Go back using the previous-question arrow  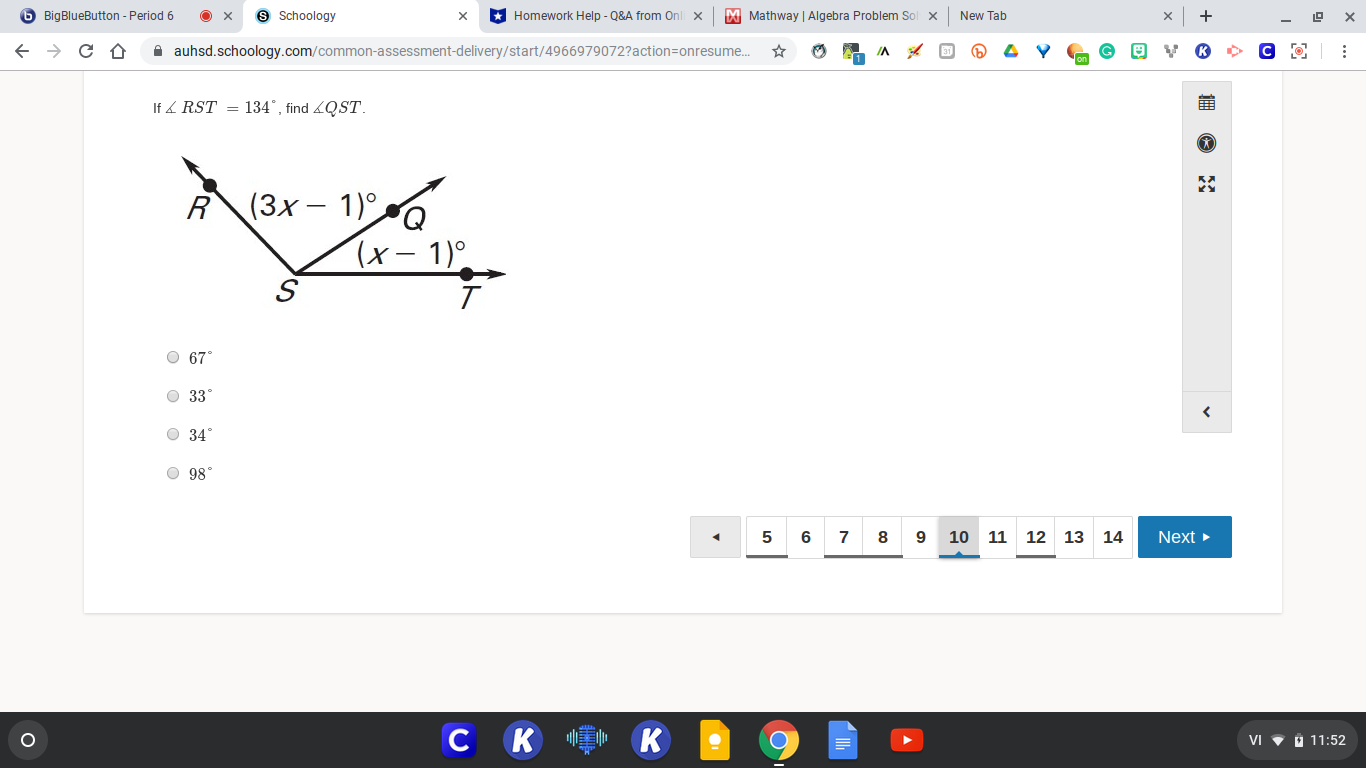coord(715,537)
